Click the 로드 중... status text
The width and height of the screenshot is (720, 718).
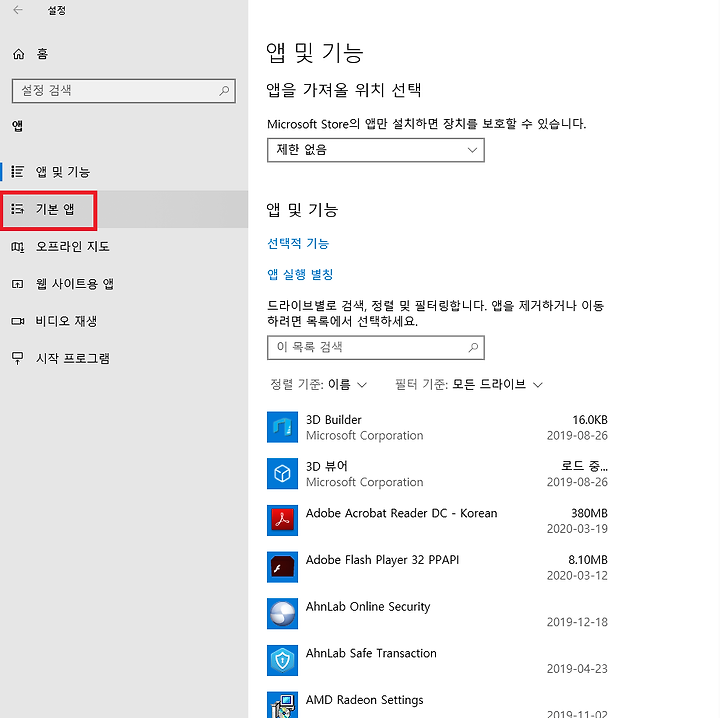584,466
